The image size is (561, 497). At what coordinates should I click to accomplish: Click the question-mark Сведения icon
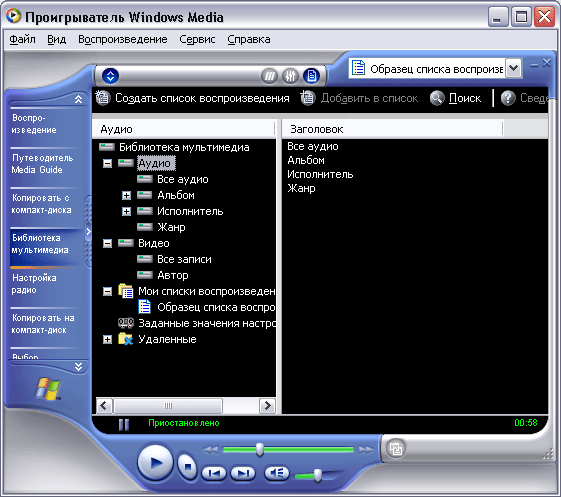pyautogui.click(x=508, y=98)
